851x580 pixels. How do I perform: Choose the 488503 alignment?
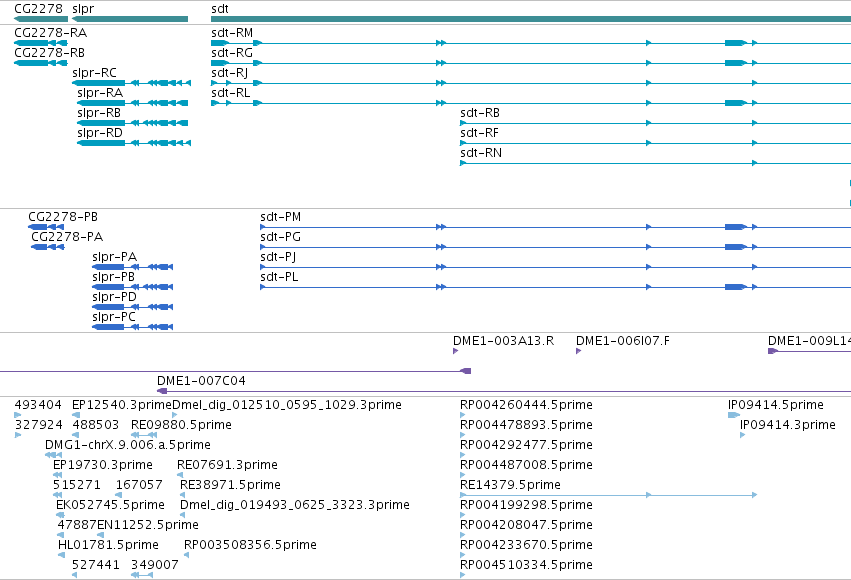pos(75,435)
